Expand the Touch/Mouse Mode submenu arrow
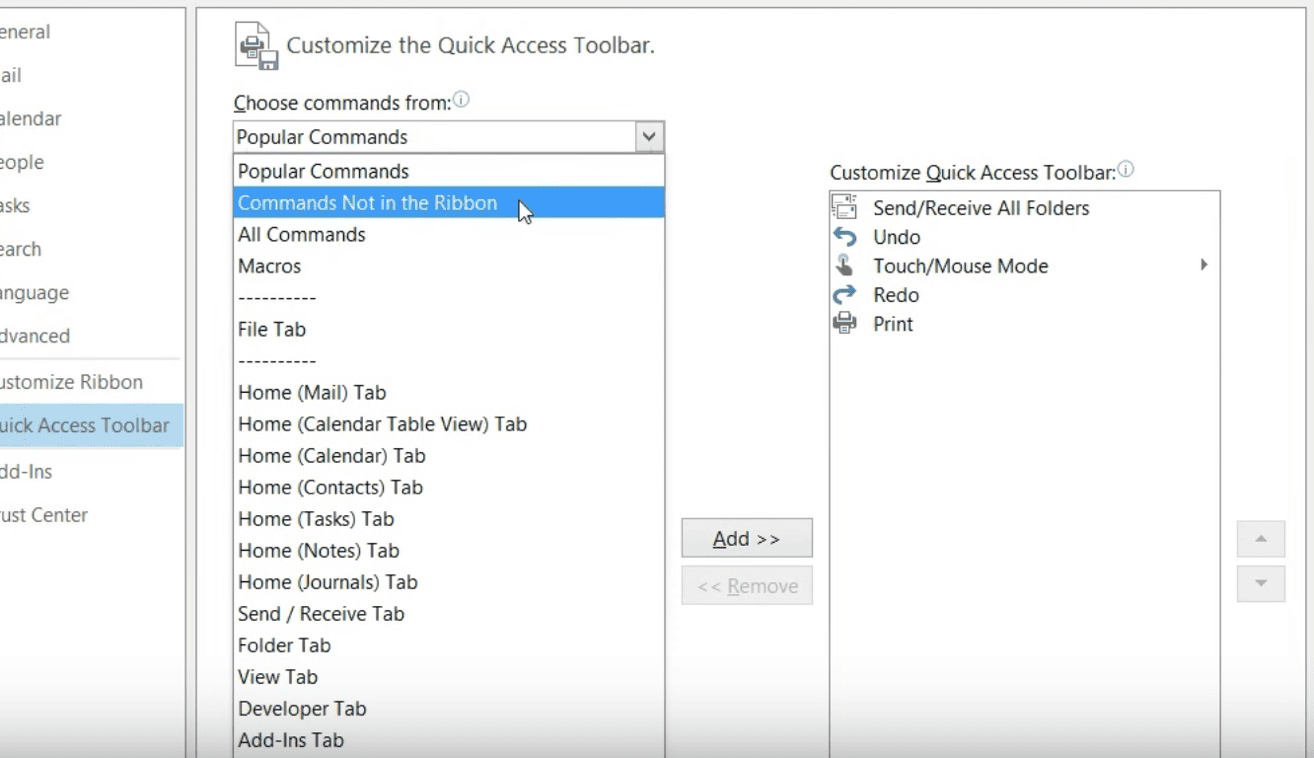This screenshot has width=1314, height=758. point(1204,265)
